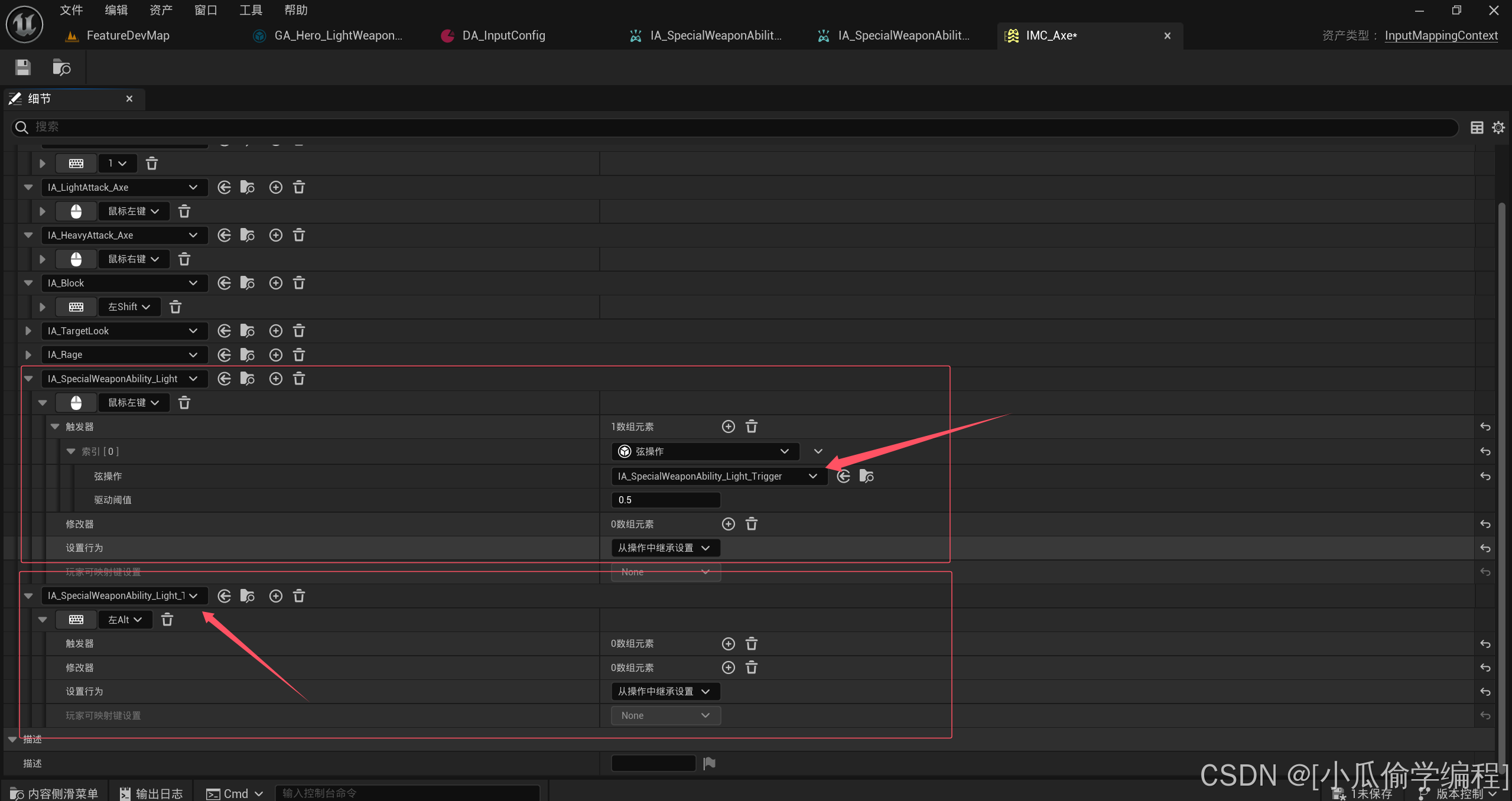1512x801 pixels.
Task: Use selected asset for IA_LightAttack_Axe
Action: click(224, 187)
